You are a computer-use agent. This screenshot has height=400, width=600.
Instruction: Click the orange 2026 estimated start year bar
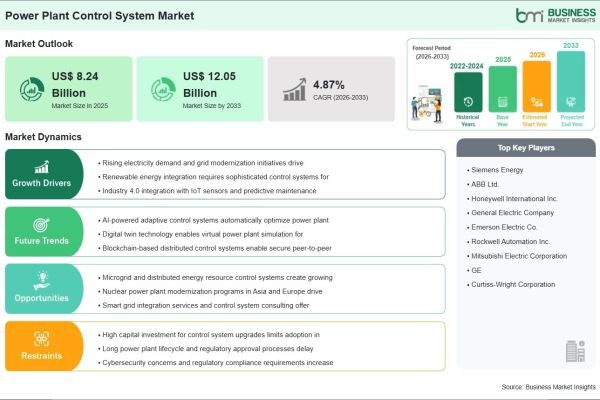536,87
